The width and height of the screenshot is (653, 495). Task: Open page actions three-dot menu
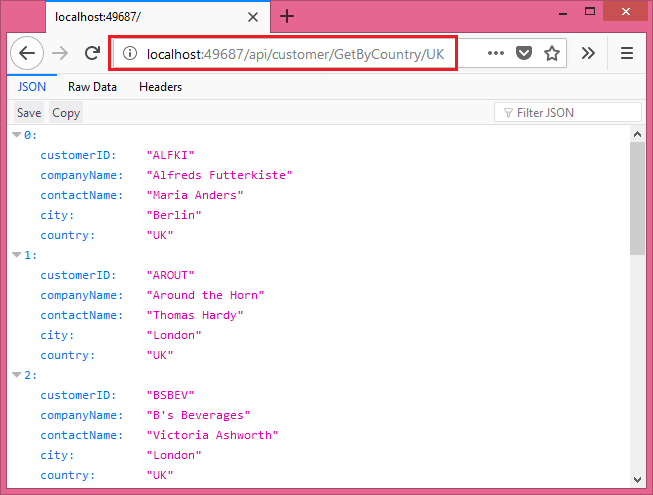(496, 53)
